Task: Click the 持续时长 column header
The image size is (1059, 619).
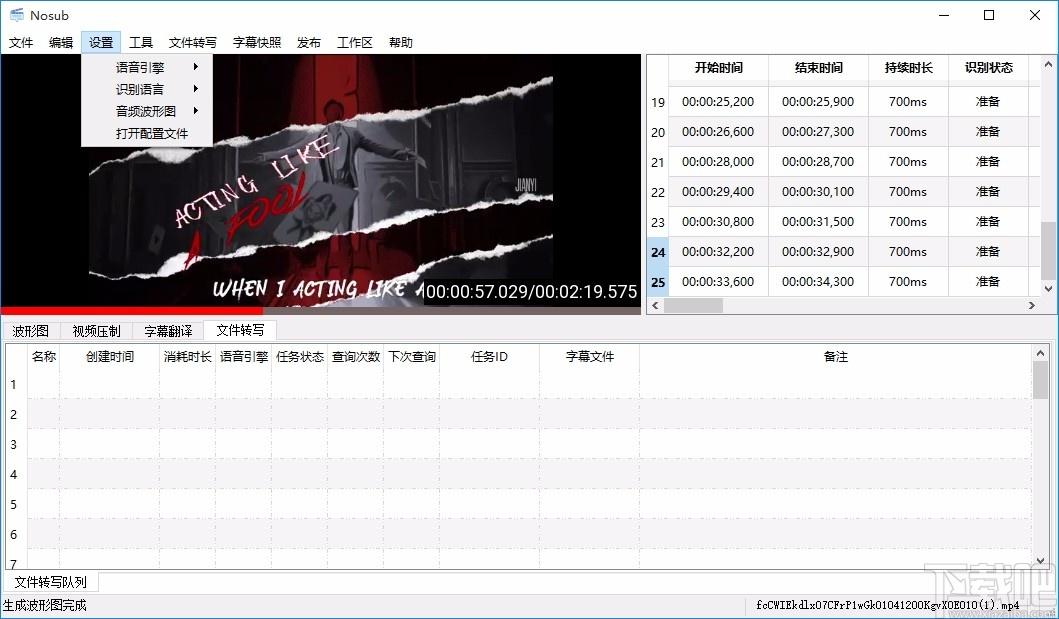Action: [908, 68]
